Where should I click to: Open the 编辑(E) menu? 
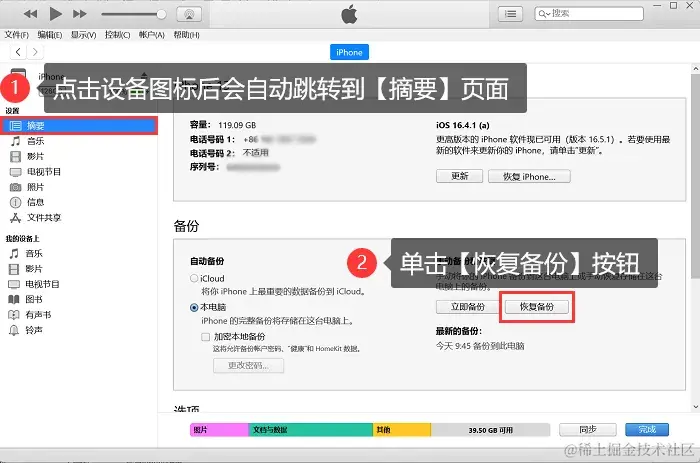click(50, 35)
